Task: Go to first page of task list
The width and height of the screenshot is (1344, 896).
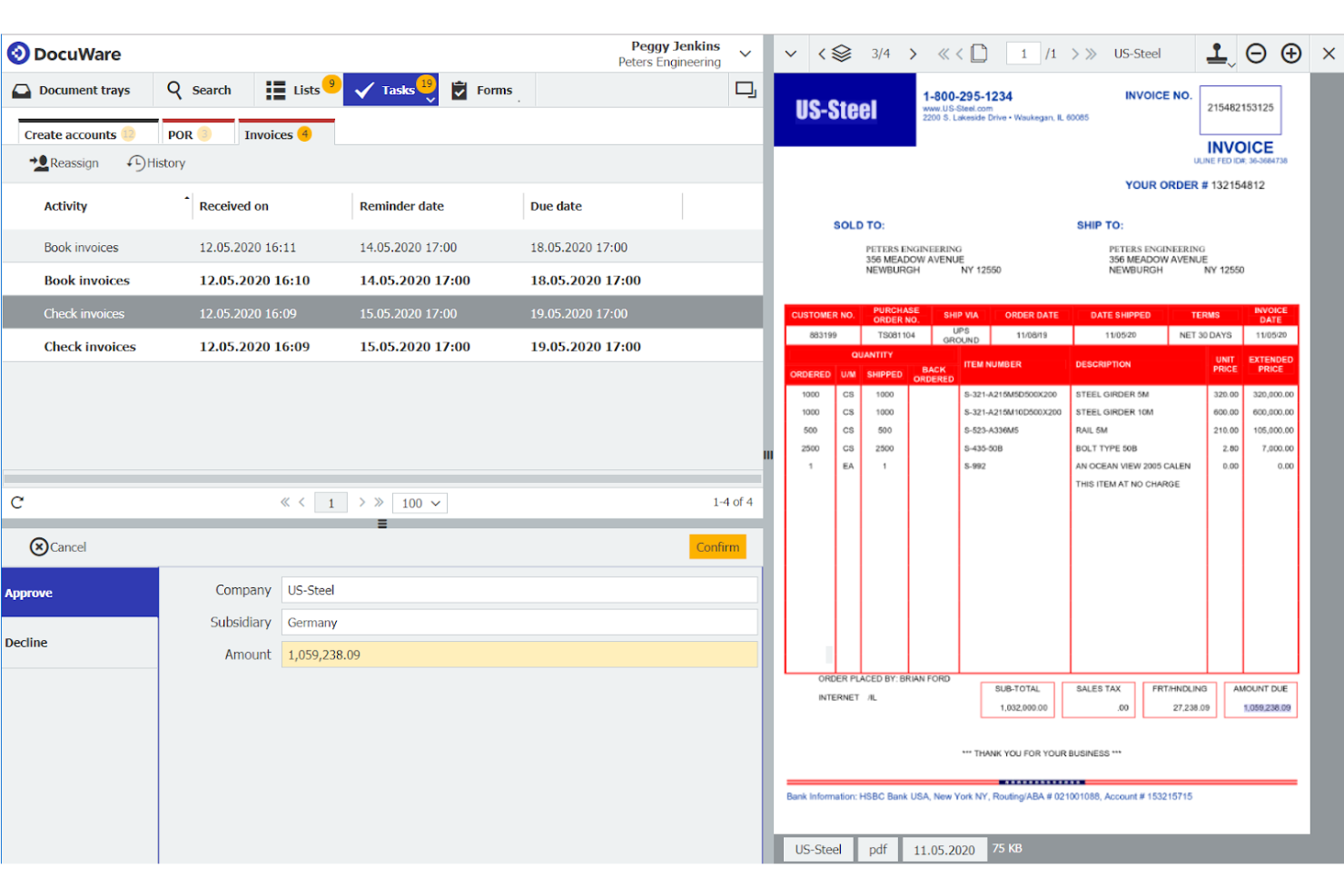Action: 285,502
